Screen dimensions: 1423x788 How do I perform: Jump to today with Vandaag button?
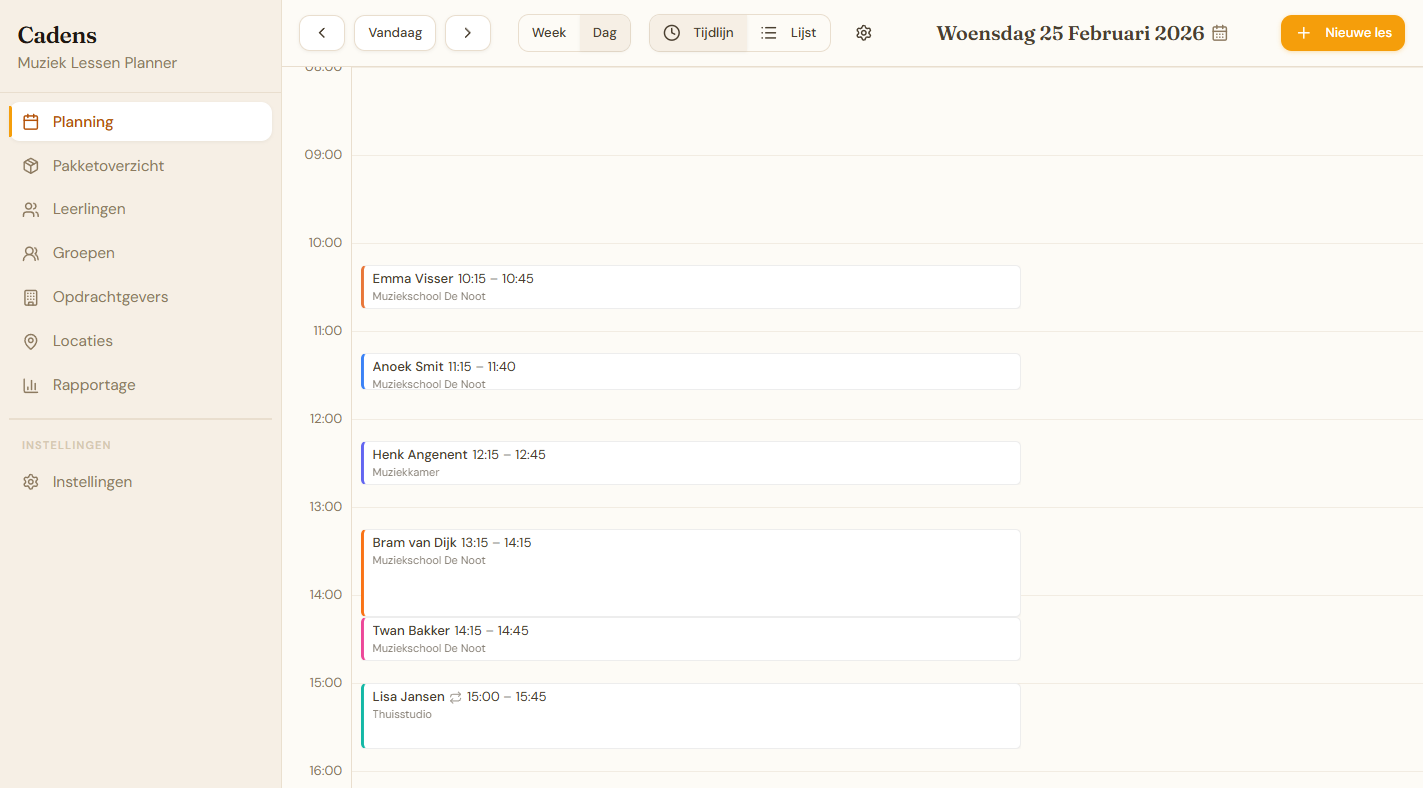[x=395, y=33]
